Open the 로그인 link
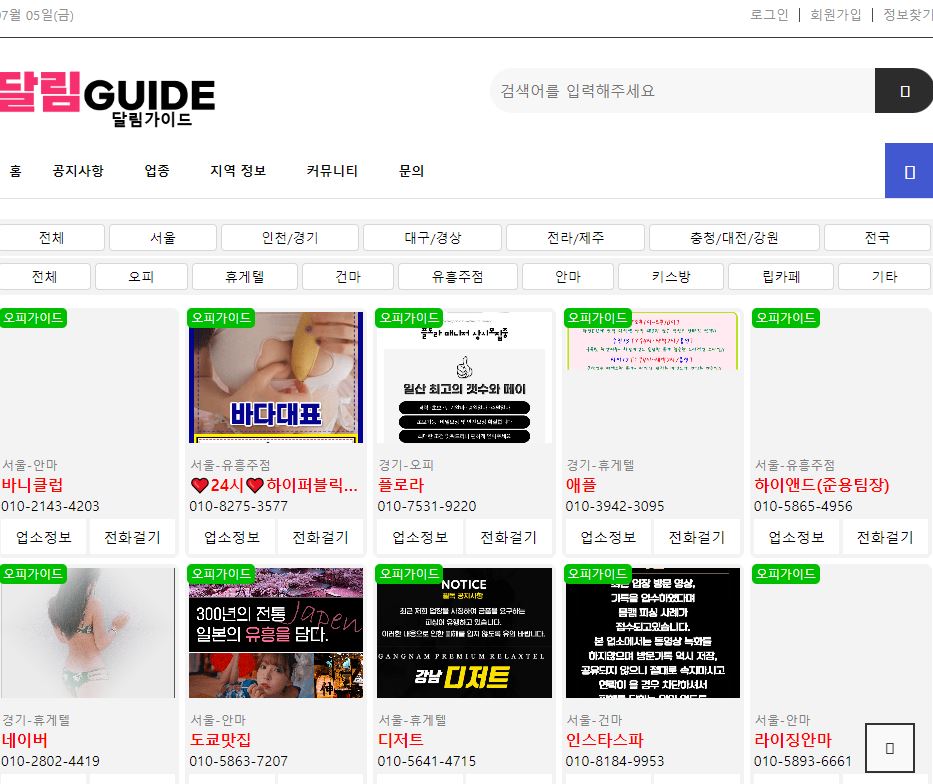This screenshot has width=933, height=784. click(x=769, y=15)
